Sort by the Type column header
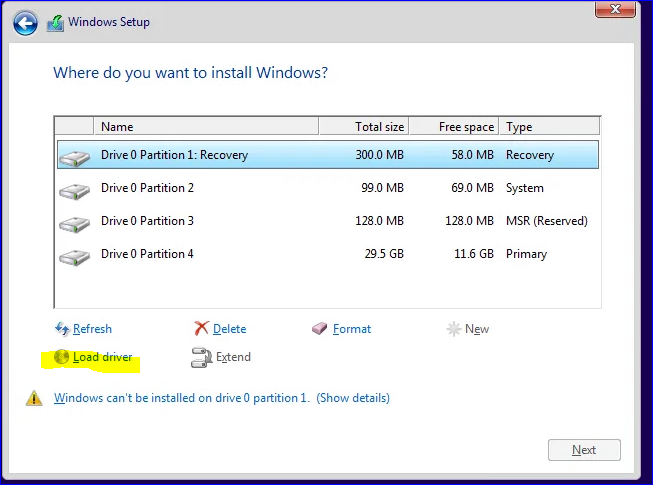Image resolution: width=653 pixels, height=485 pixels. [549, 127]
